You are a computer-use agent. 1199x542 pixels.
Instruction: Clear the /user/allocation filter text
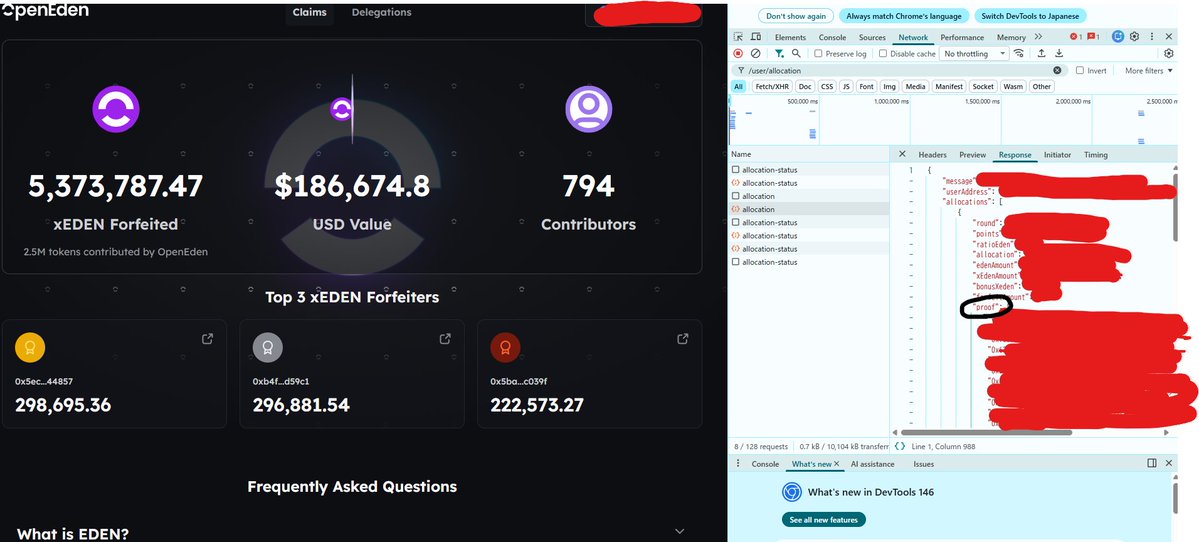[1058, 70]
